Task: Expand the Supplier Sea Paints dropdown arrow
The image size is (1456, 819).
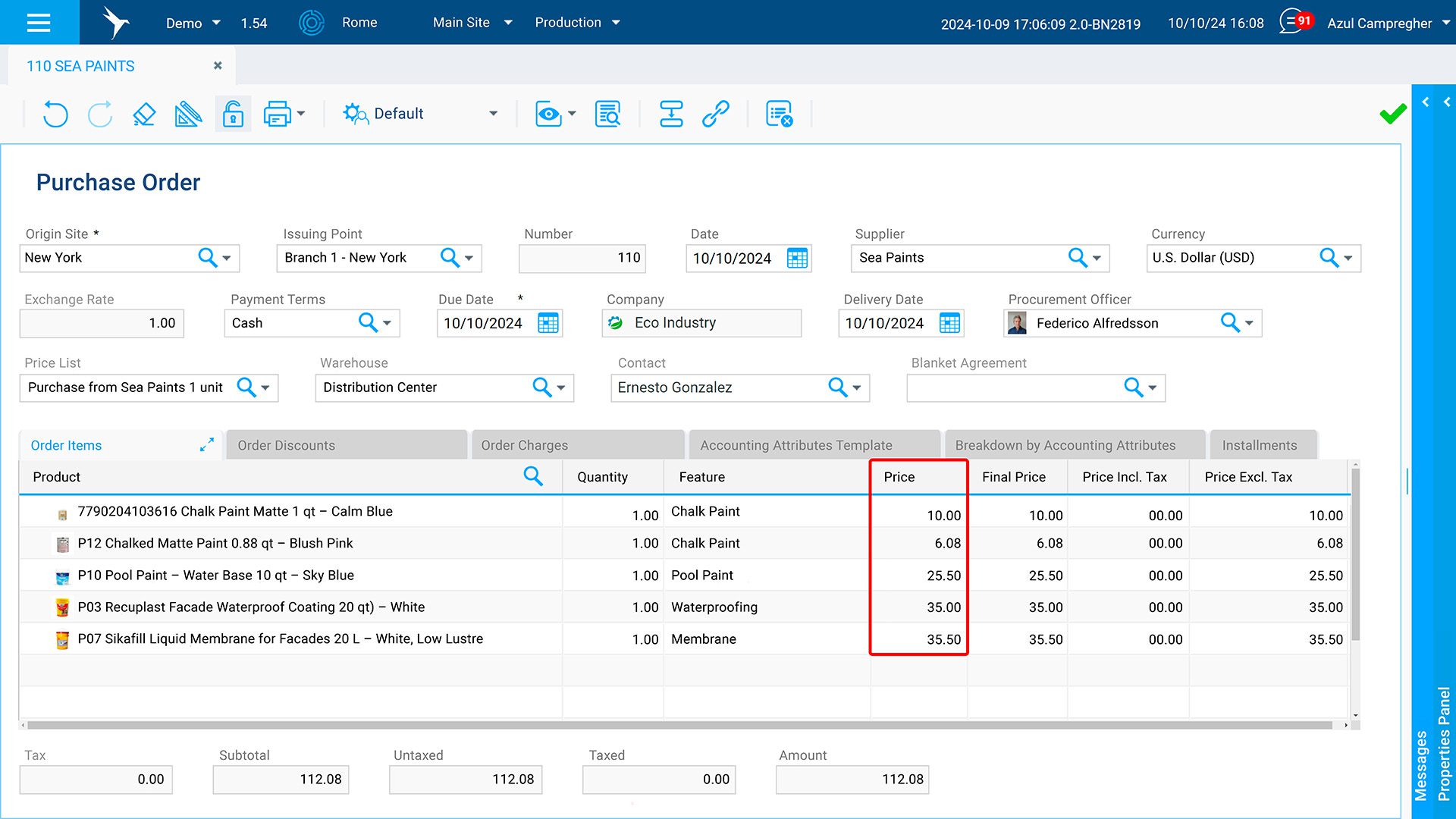Action: pyautogui.click(x=1097, y=258)
